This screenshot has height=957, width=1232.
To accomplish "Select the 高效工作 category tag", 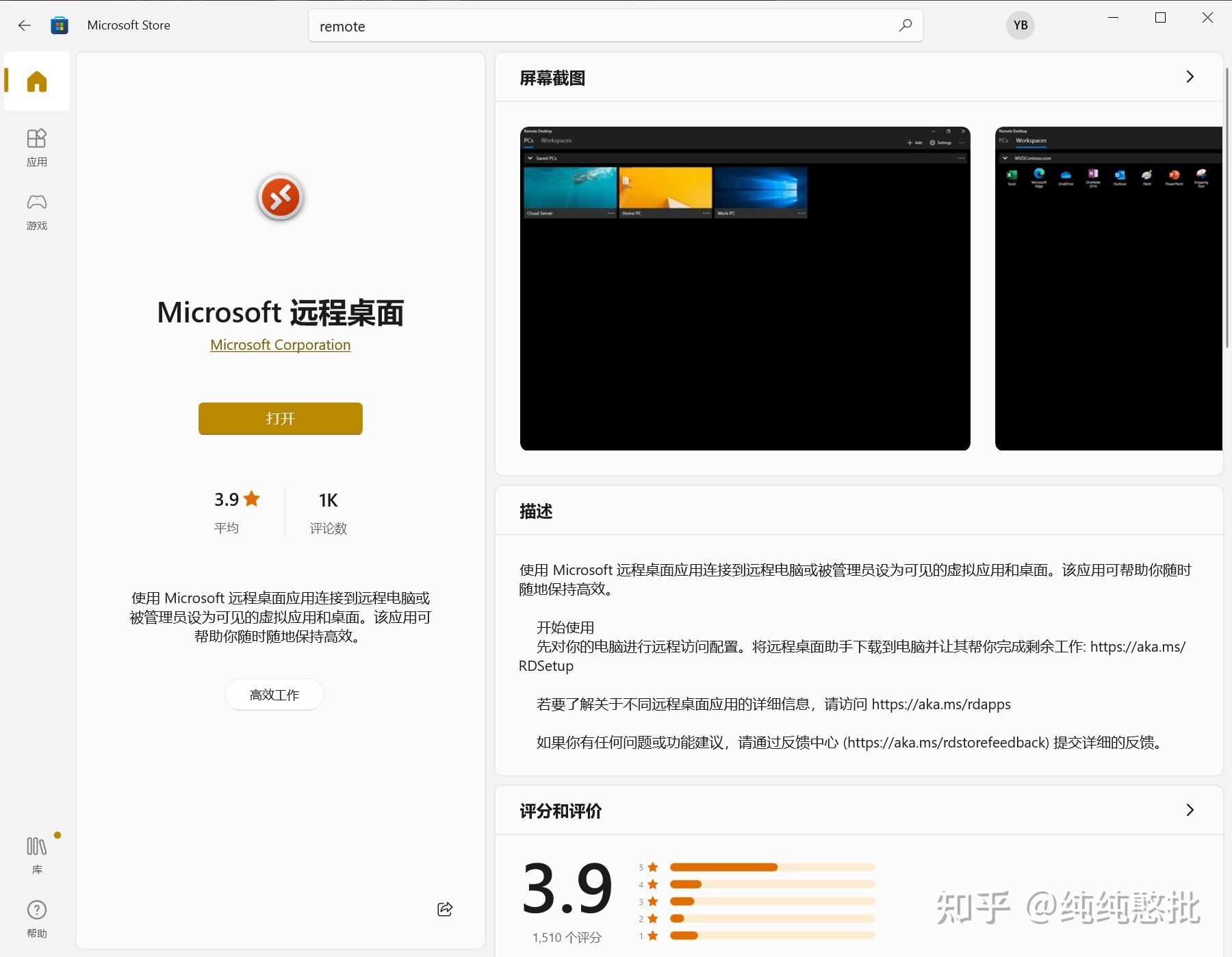I will (274, 694).
